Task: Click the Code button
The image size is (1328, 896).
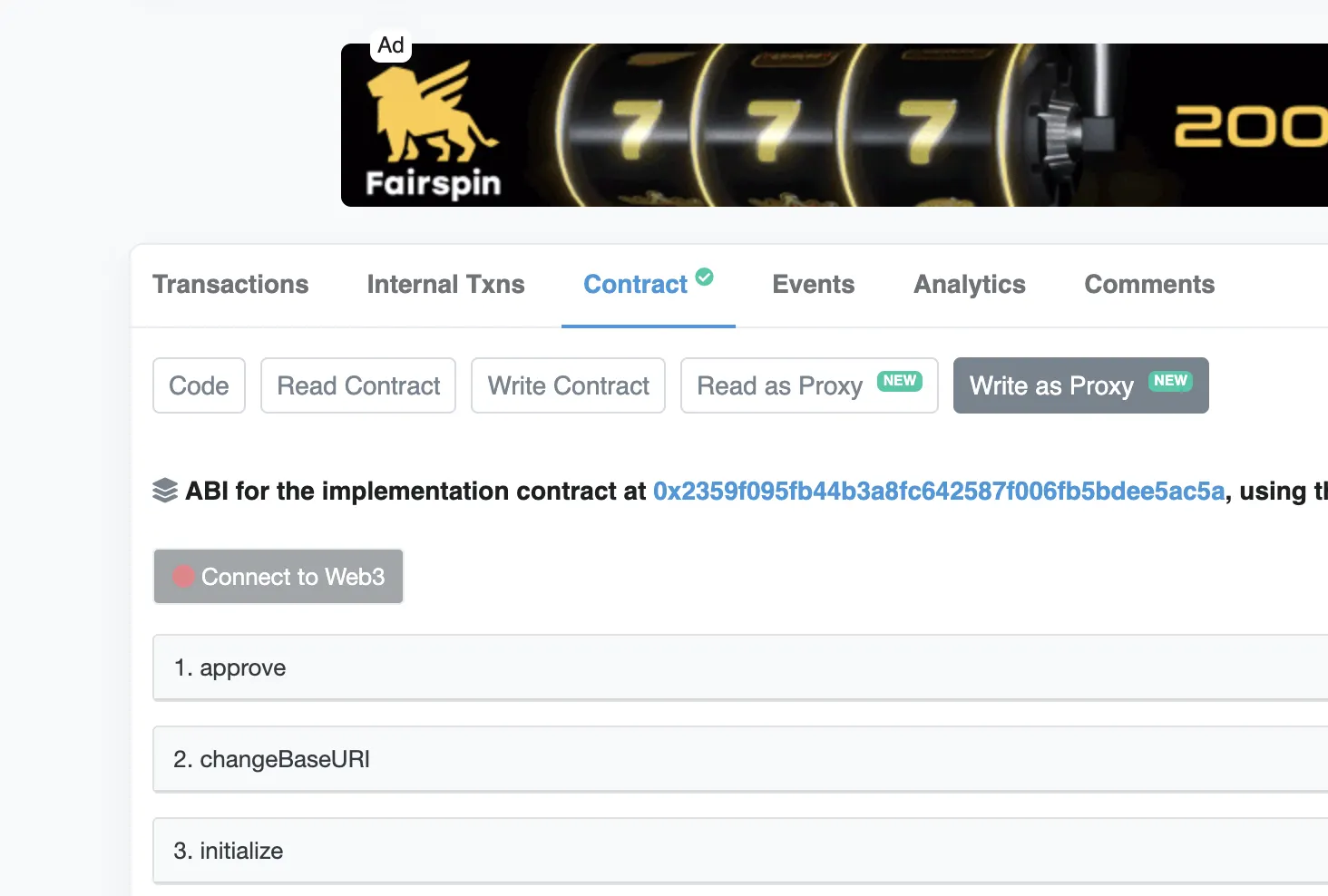Action: tap(199, 386)
